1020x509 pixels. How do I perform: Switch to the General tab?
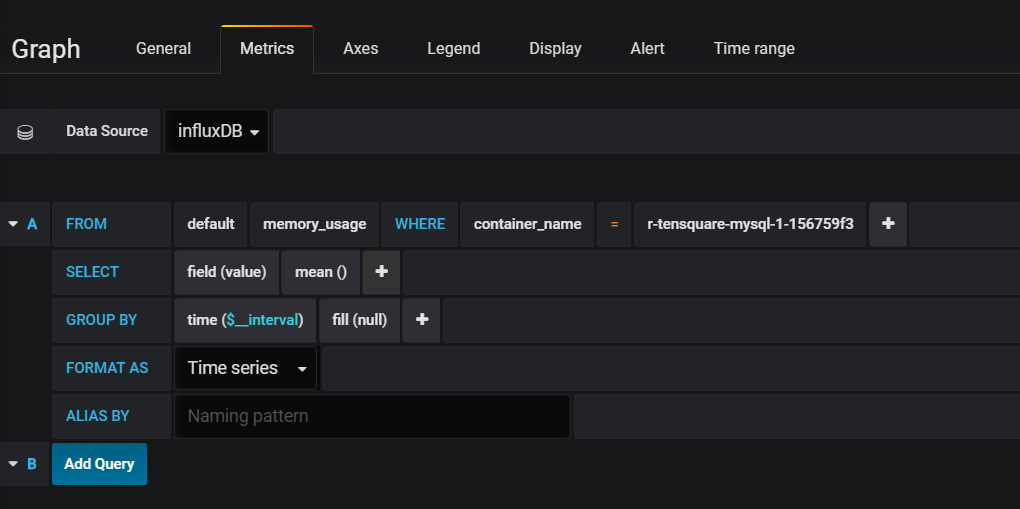pos(163,49)
